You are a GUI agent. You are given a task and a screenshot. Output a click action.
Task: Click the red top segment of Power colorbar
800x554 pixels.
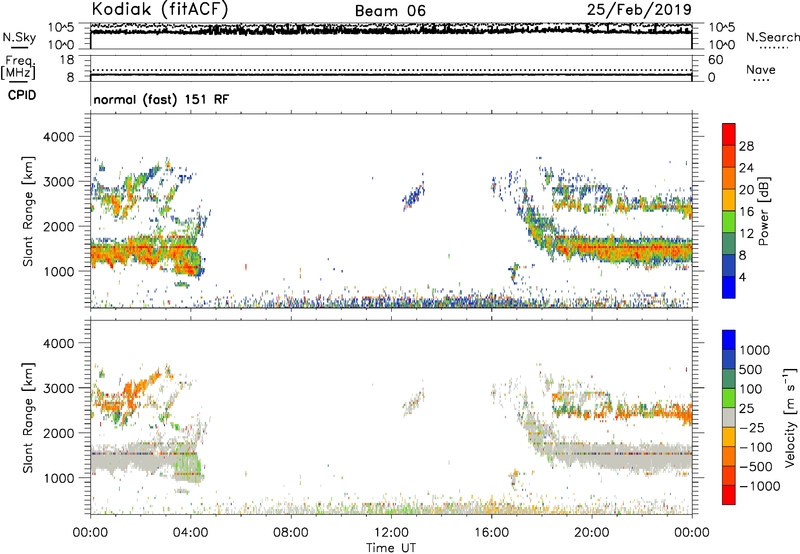coord(729,134)
